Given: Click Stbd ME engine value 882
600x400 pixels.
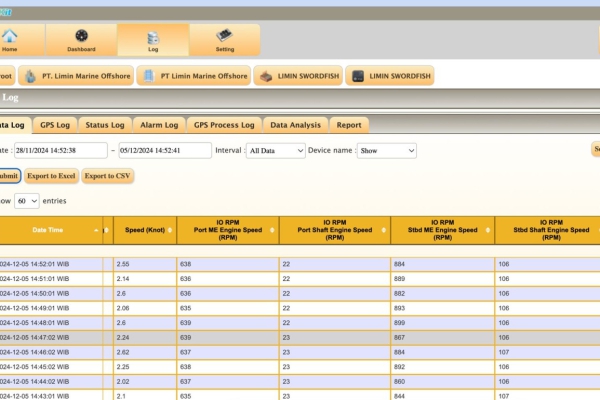Looking at the screenshot, I should 399,294.
